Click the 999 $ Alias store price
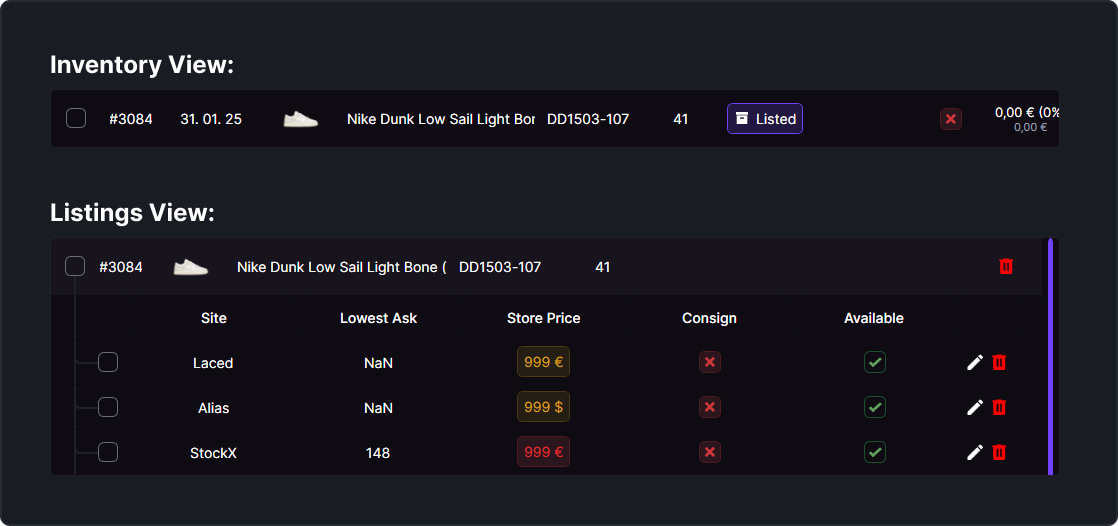 coord(543,407)
